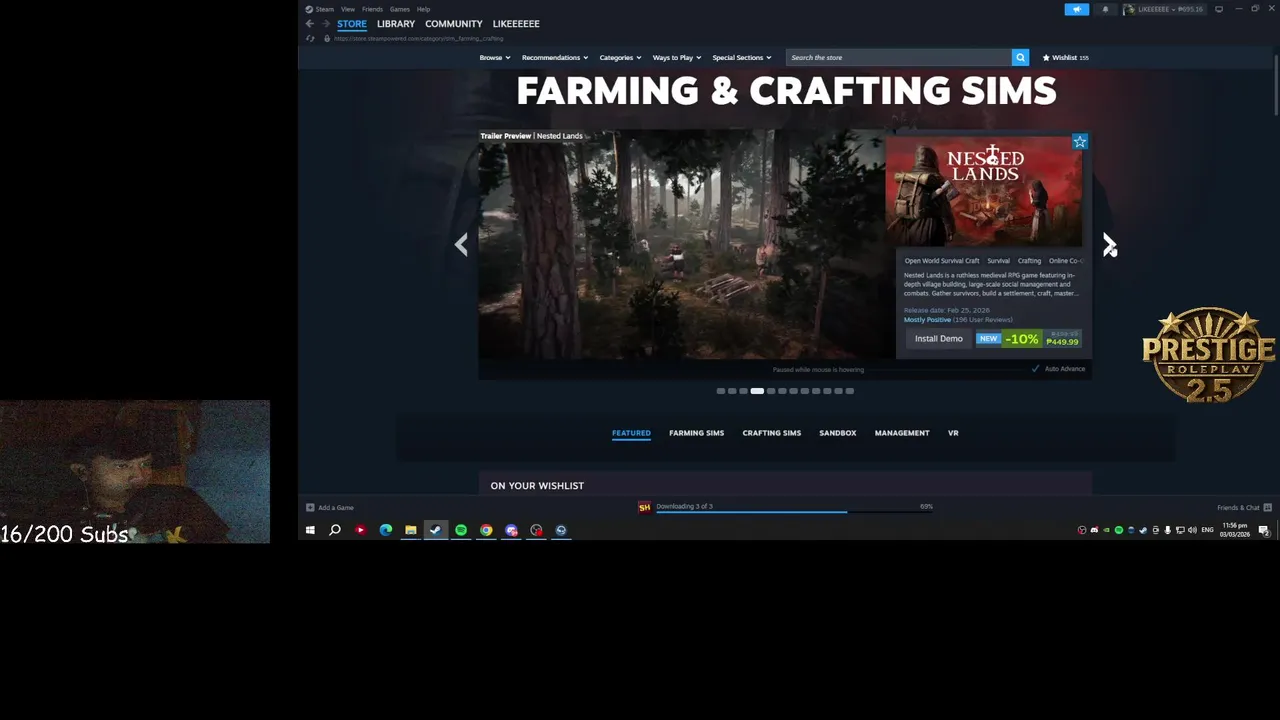Viewport: 1280px width, 720px height.
Task: Expand the Categories dropdown
Action: (621, 58)
